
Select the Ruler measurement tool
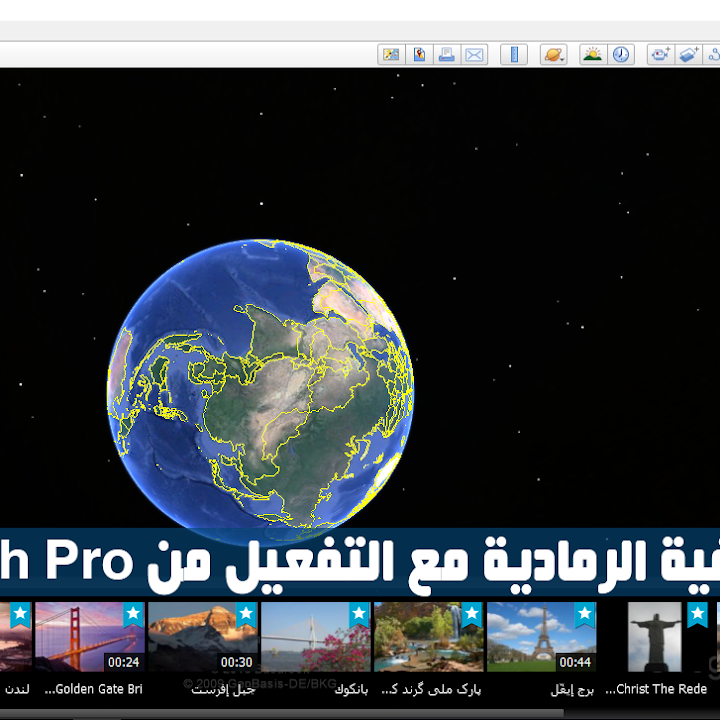(x=514, y=55)
